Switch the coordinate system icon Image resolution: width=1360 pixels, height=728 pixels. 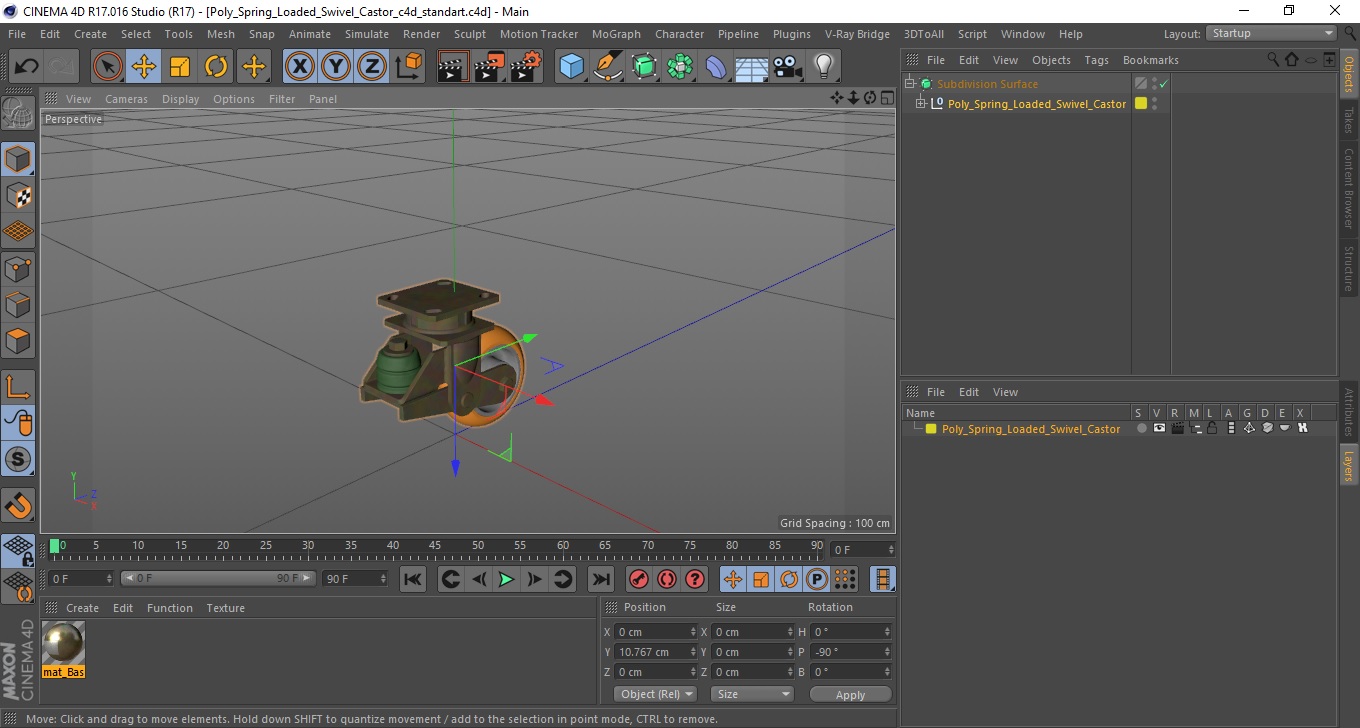[x=408, y=67]
